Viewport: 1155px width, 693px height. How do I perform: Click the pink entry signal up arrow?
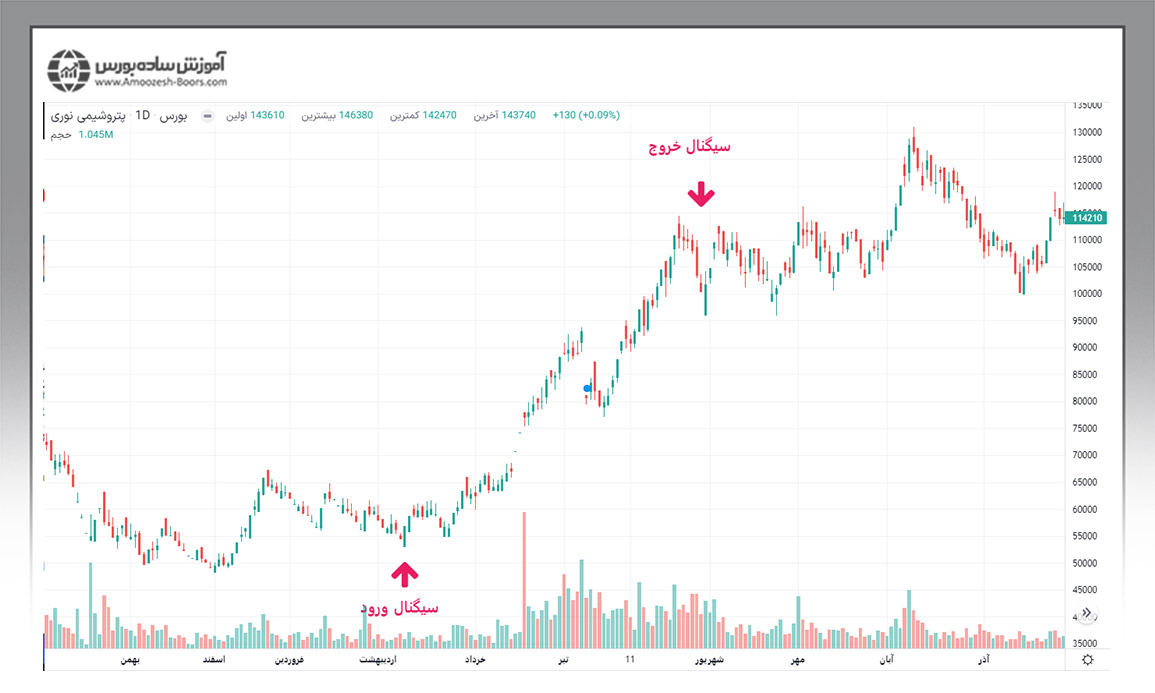click(404, 573)
